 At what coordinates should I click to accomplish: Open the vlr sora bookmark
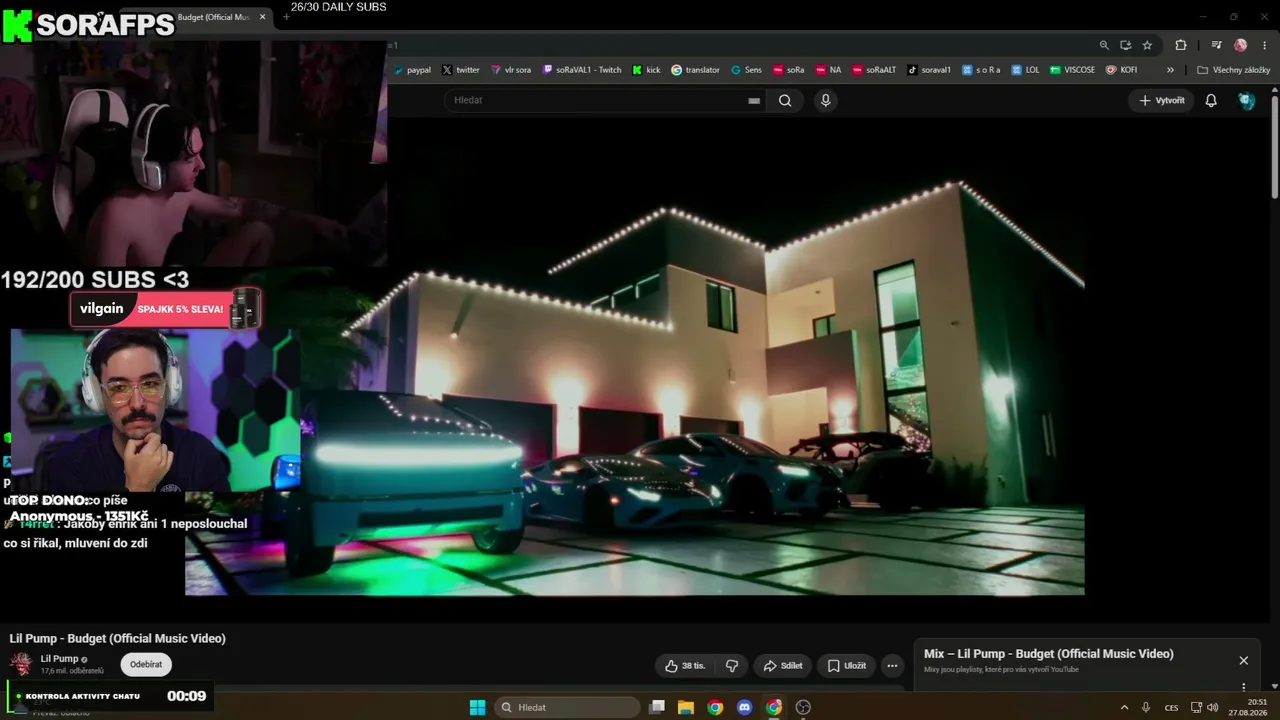point(511,70)
